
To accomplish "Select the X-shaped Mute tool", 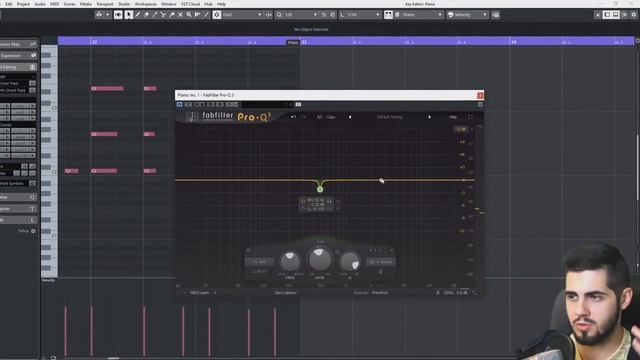I will click(180, 15).
